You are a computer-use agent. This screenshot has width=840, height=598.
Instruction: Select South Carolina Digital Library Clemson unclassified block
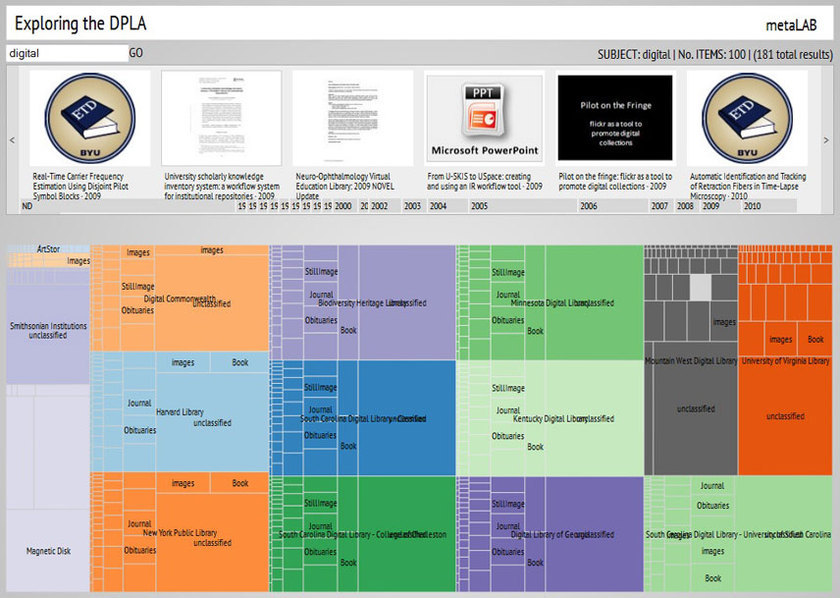407,418
